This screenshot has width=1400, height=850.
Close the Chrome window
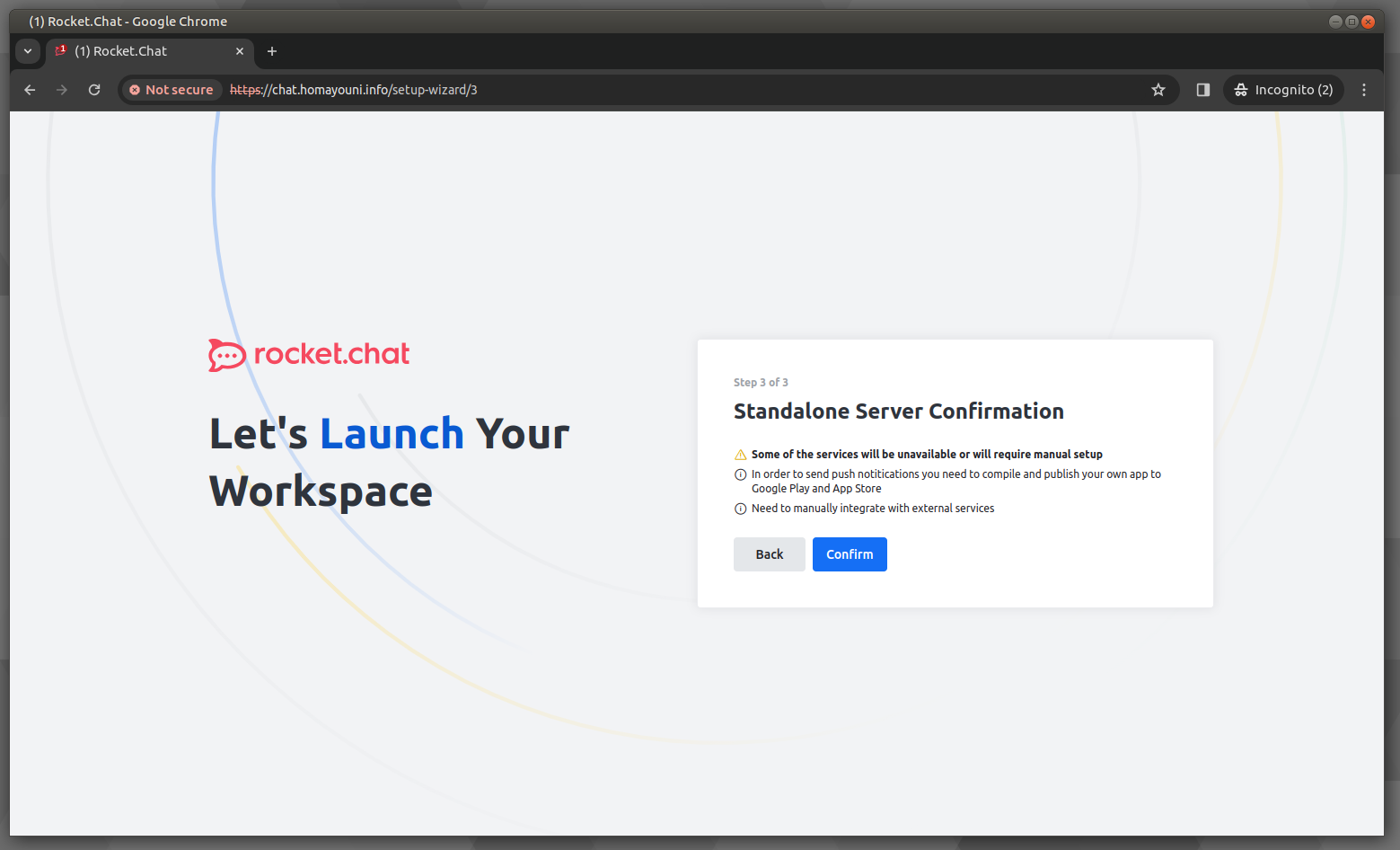[x=1368, y=22]
